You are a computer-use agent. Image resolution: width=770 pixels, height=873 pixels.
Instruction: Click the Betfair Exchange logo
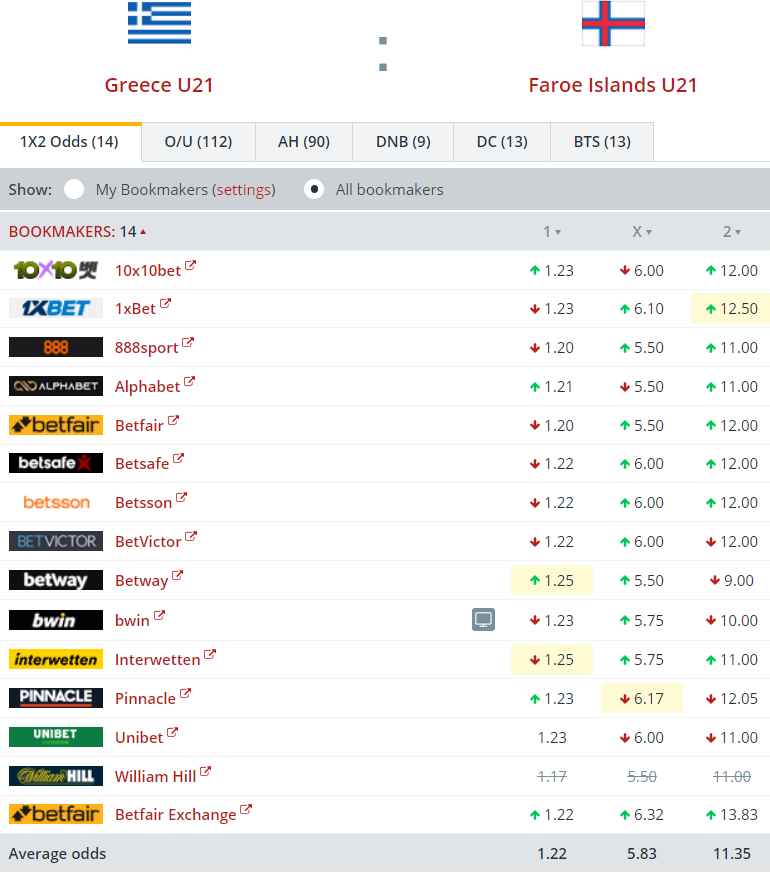coord(56,814)
